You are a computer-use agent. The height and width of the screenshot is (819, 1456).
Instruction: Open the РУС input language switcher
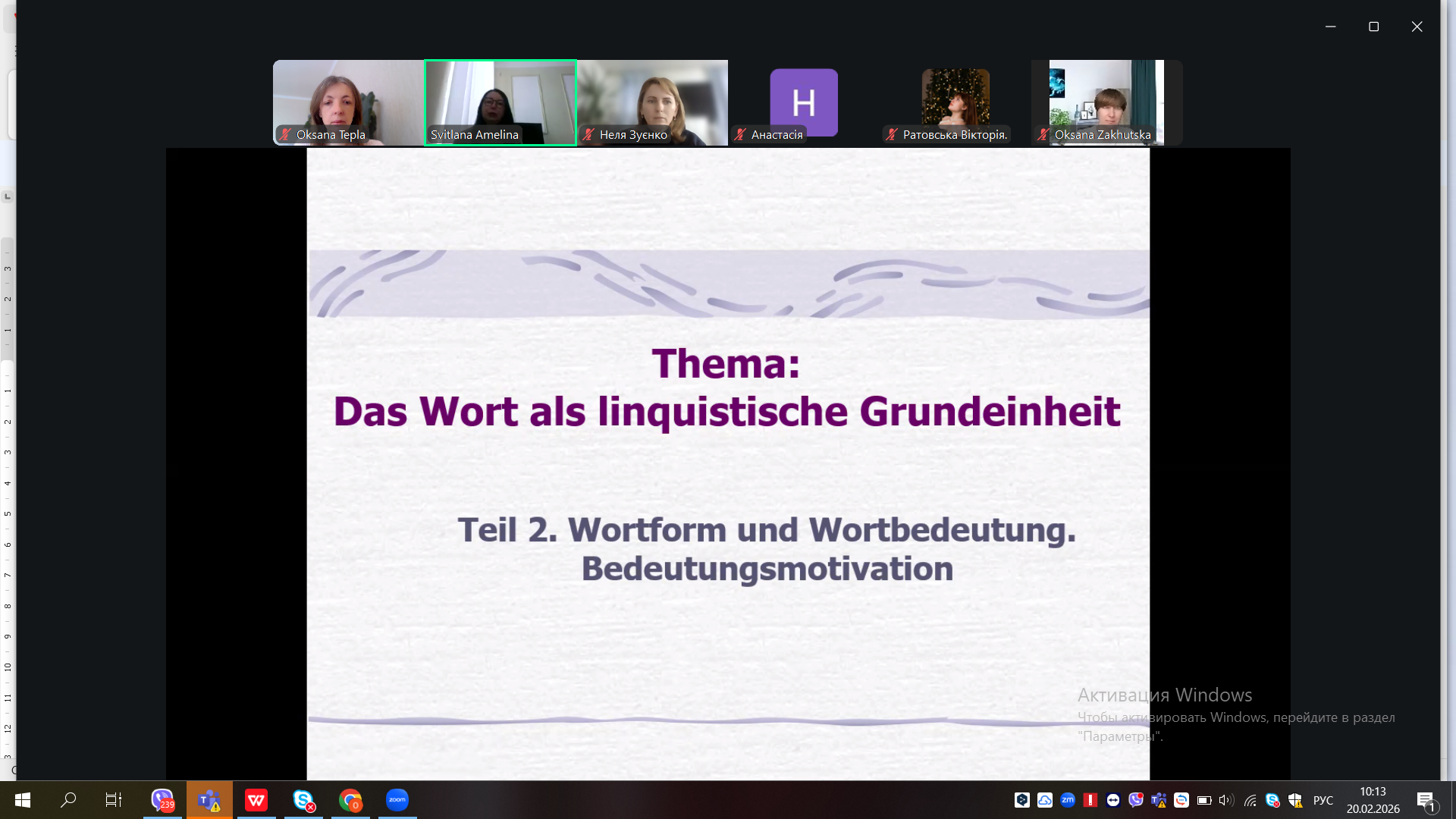1323,800
